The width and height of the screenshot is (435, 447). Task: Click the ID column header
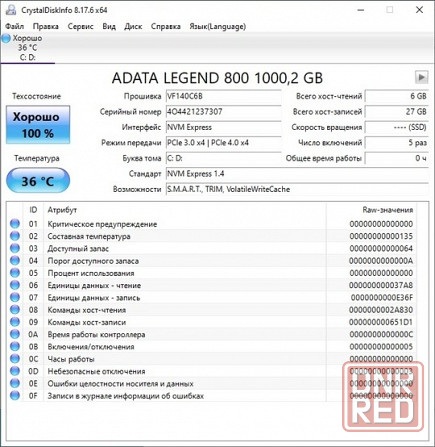33,210
